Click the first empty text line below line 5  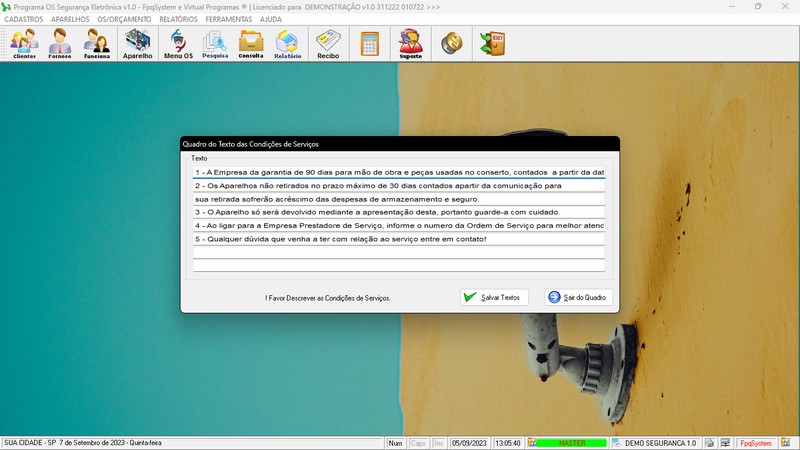coord(399,252)
